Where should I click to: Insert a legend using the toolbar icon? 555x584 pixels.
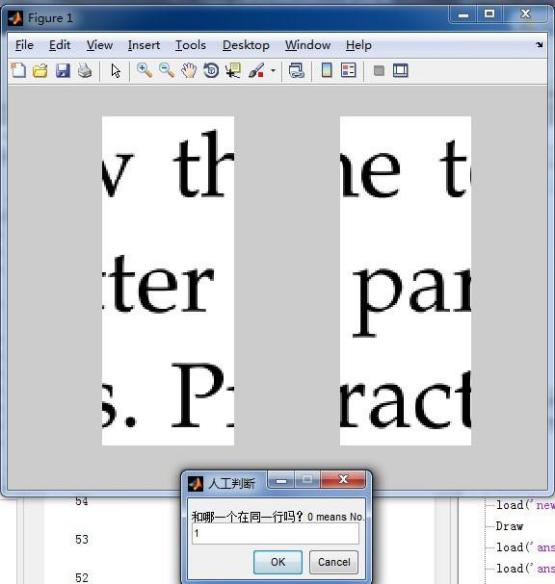[x=348, y=70]
